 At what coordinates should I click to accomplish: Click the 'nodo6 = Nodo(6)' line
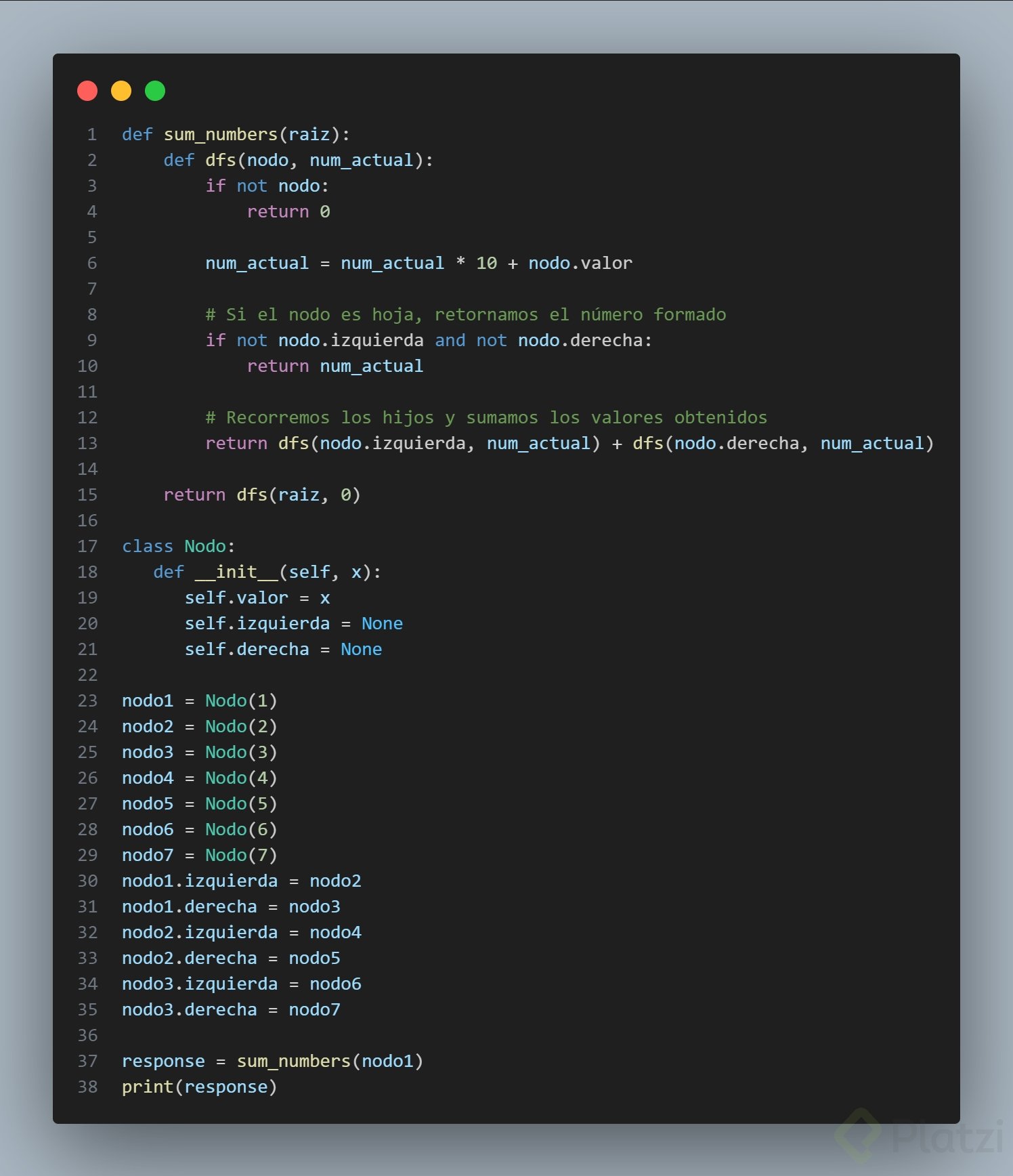(x=200, y=829)
